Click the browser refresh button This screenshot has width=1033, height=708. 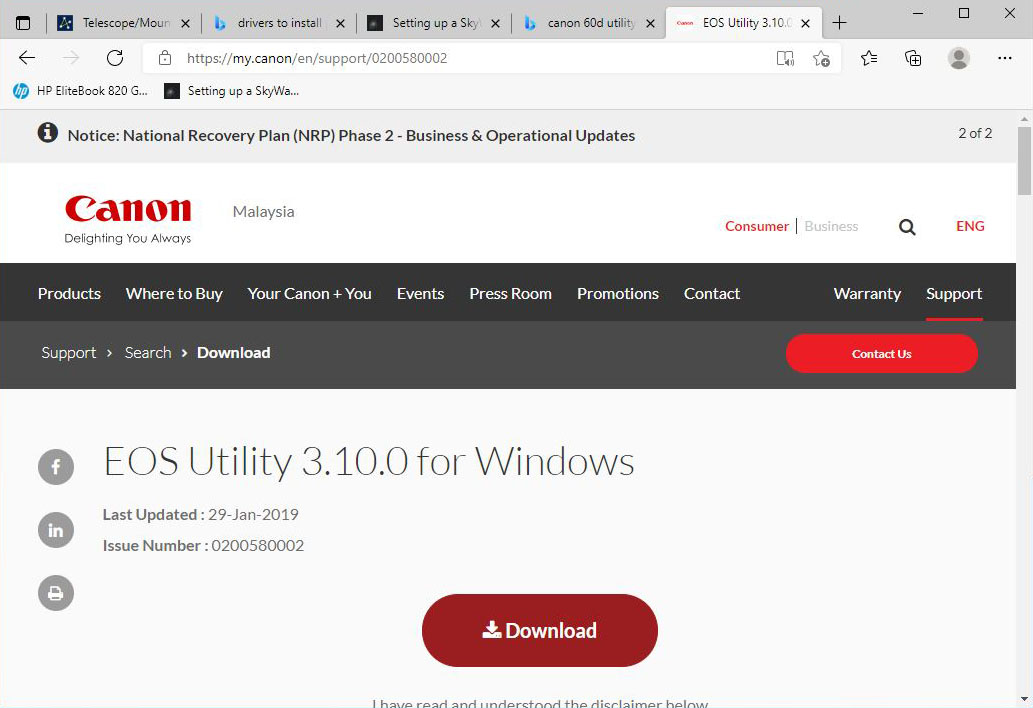point(115,58)
